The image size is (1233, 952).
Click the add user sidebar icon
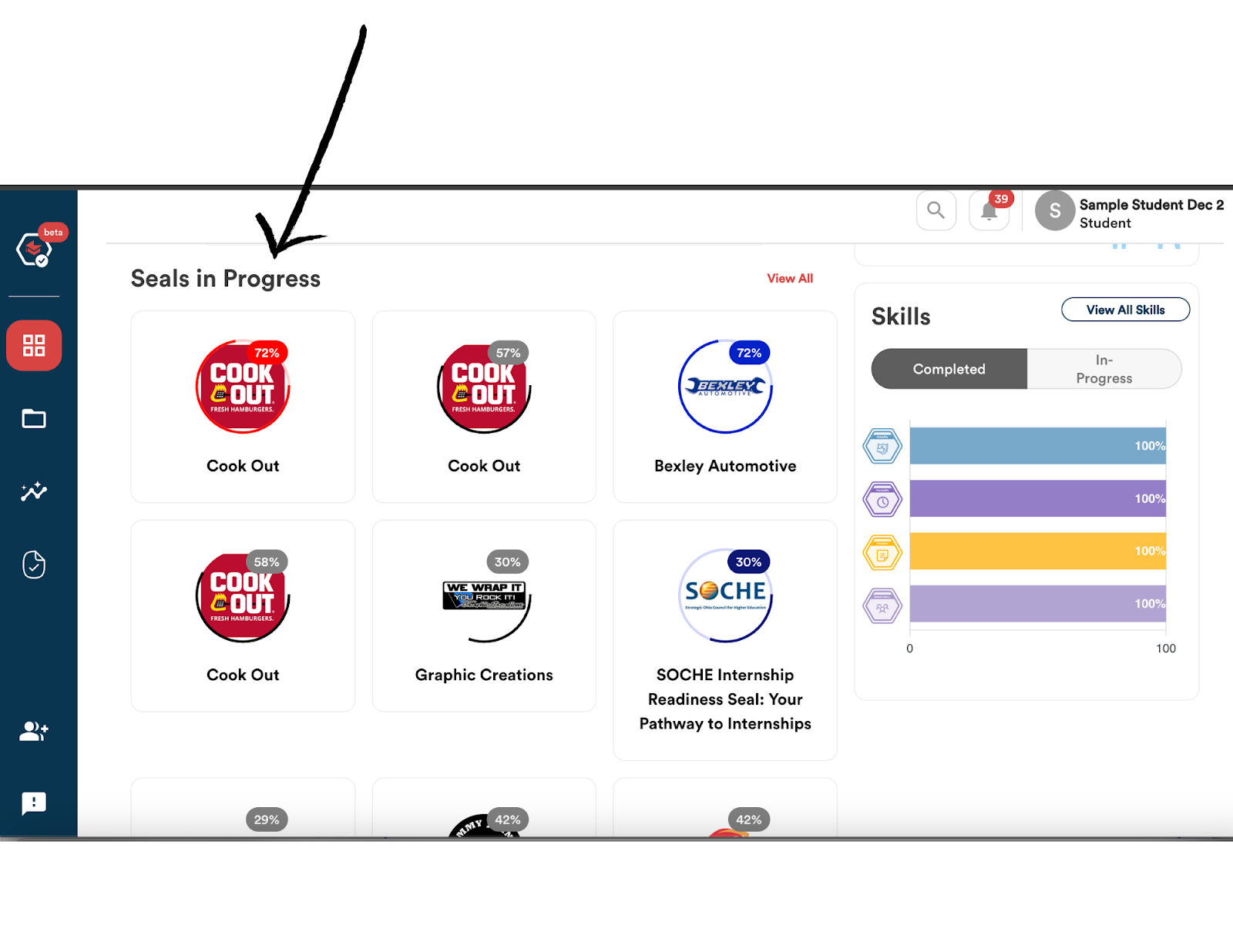tap(34, 731)
